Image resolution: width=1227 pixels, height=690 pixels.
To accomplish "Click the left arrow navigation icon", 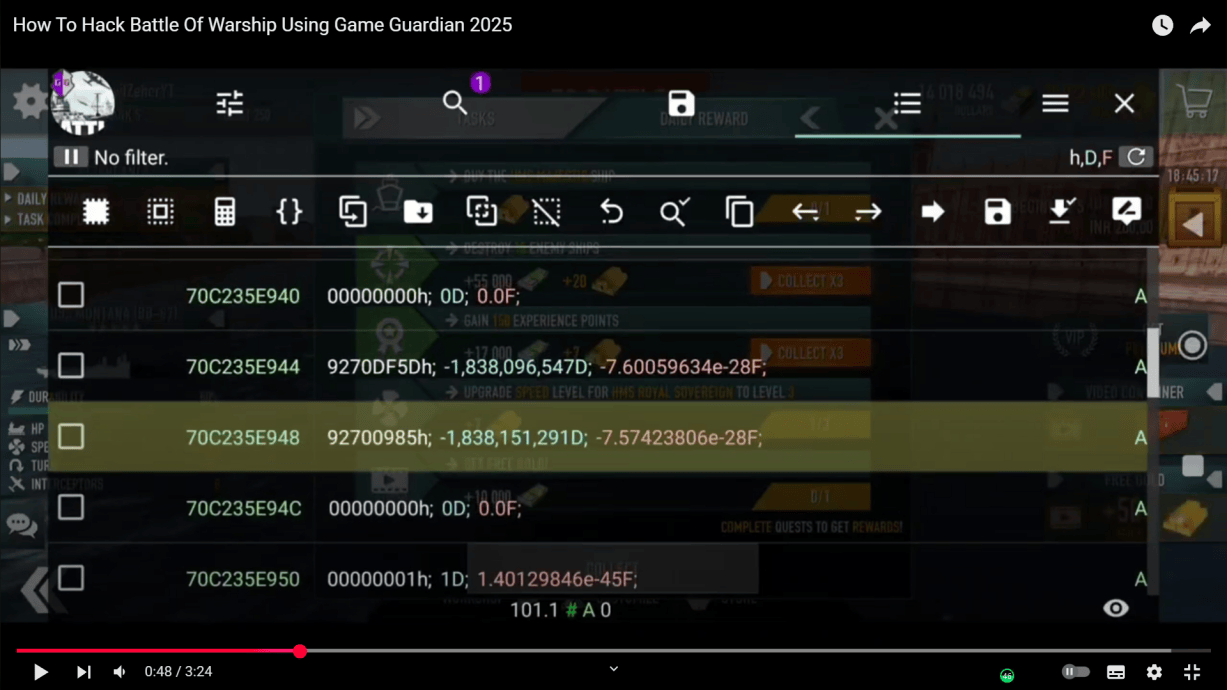I will click(x=805, y=211).
